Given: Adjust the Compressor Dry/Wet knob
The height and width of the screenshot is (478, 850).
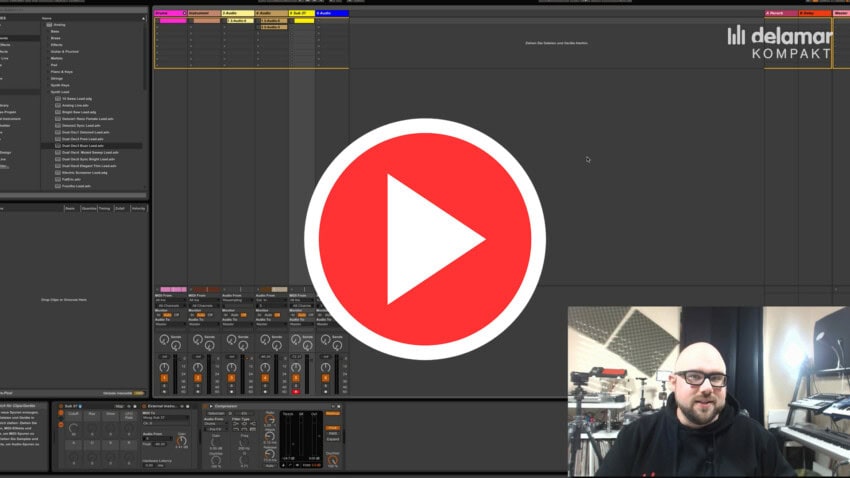Looking at the screenshot, I should point(333,460).
